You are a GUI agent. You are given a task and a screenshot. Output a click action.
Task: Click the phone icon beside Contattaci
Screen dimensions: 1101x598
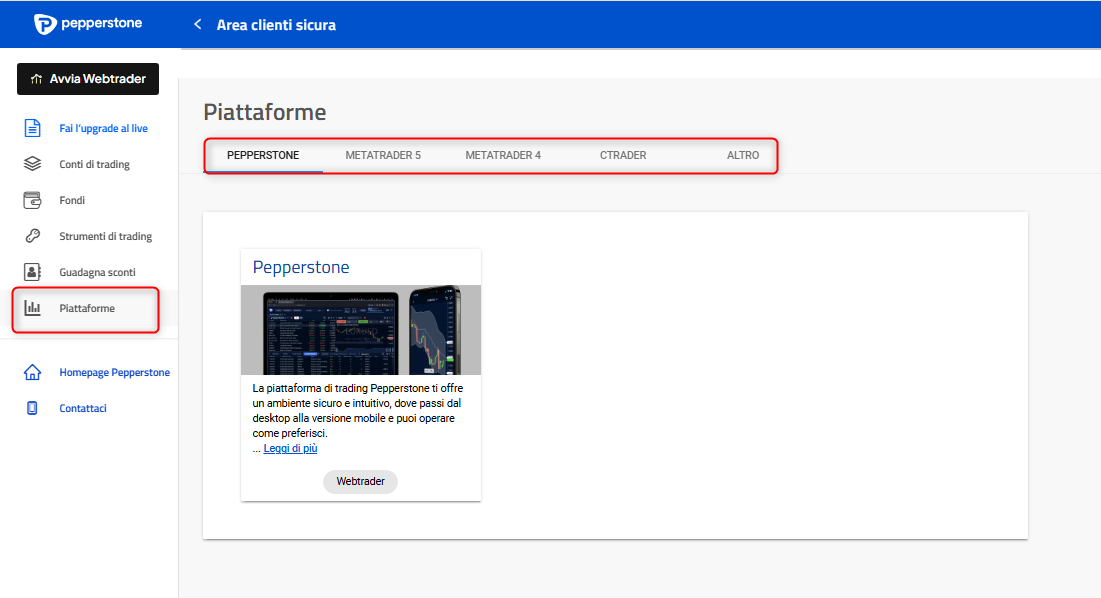[x=33, y=408]
